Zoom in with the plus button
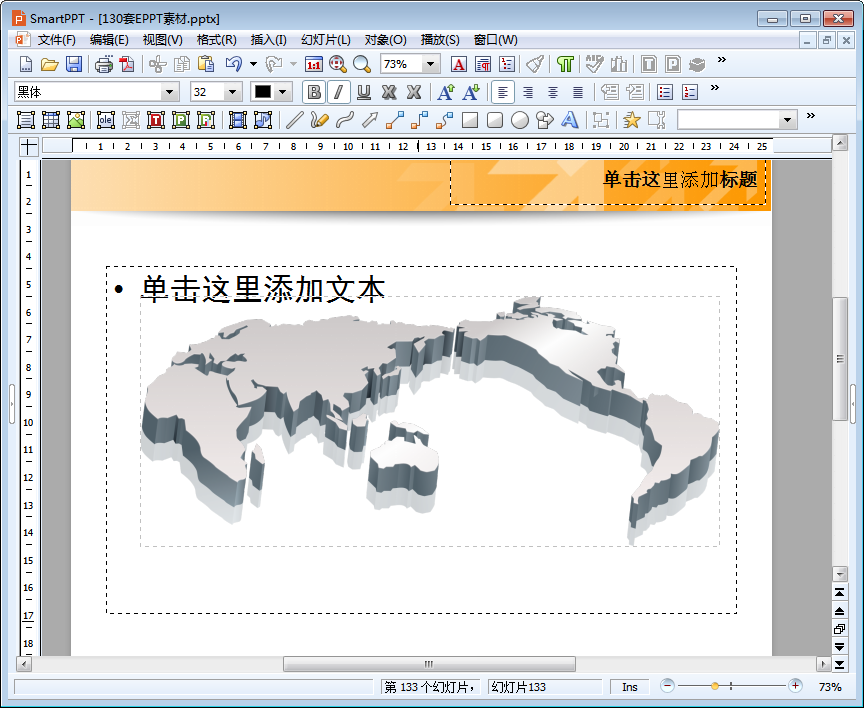 (795, 686)
